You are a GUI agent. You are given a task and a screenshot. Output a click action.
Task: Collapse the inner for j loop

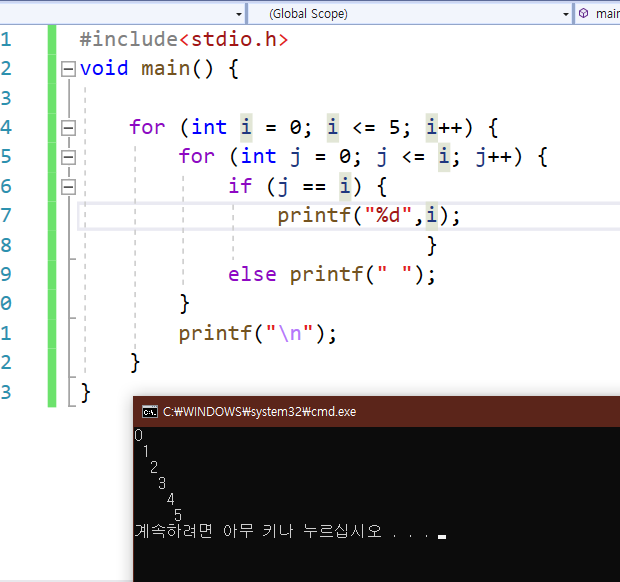68,157
